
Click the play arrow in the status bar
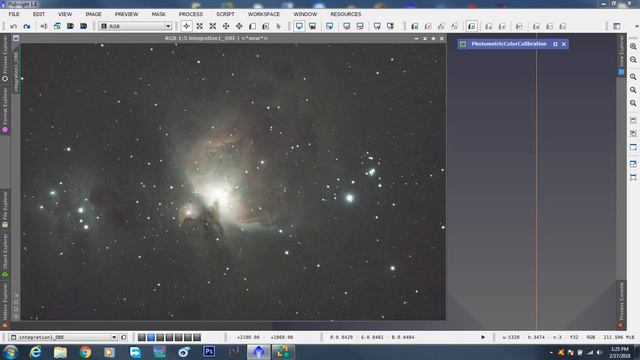483,337
